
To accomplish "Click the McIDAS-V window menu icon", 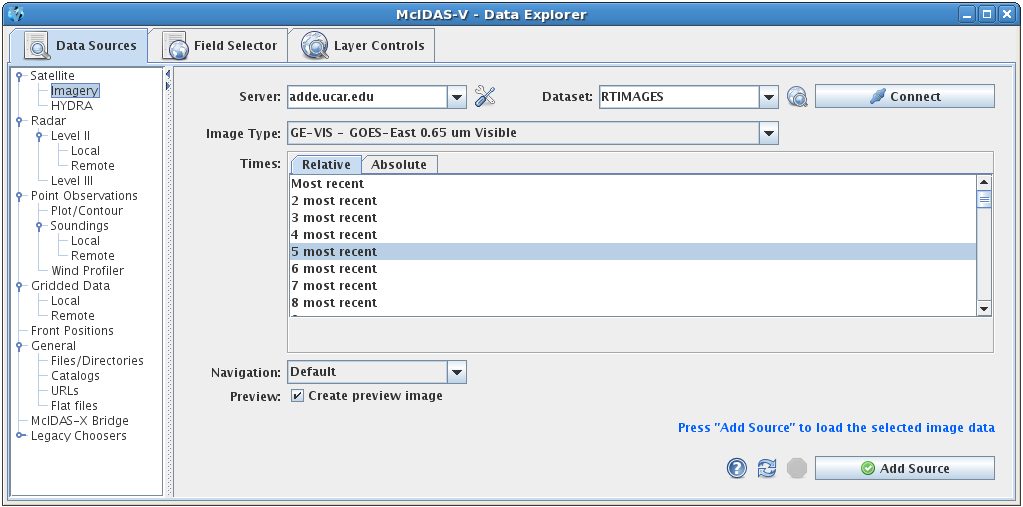I will coord(14,14).
